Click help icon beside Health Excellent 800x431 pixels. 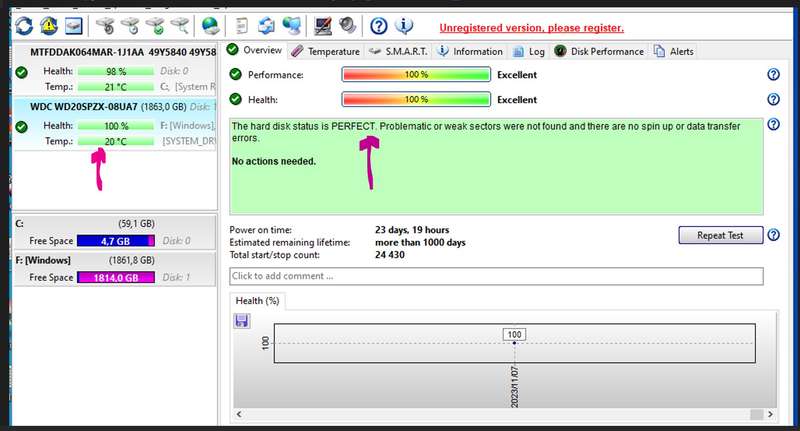773,99
